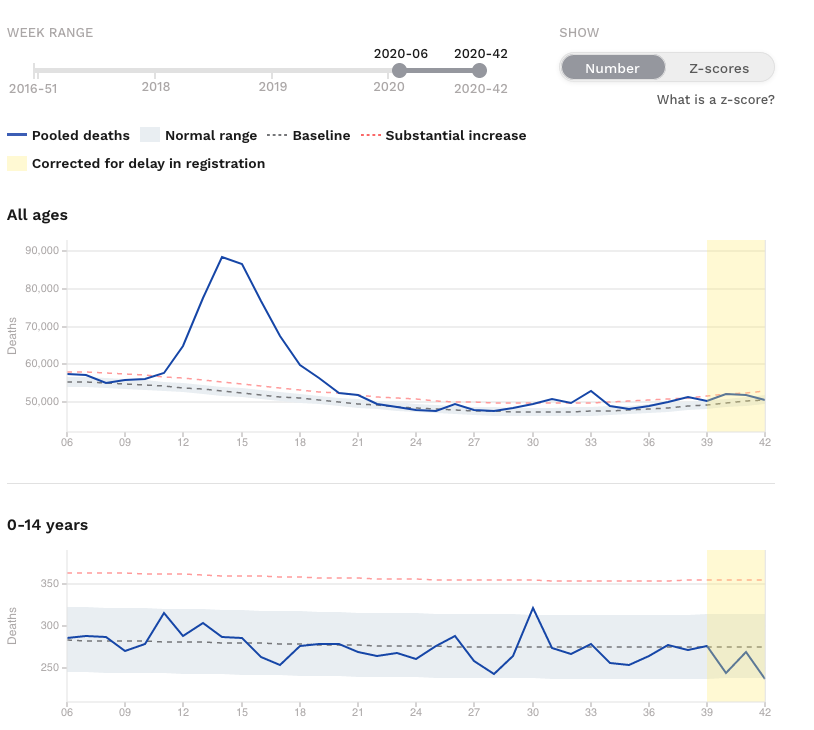Click the week 33 bump in All ages chart
Image resolution: width=814 pixels, height=730 pixels.
click(591, 391)
